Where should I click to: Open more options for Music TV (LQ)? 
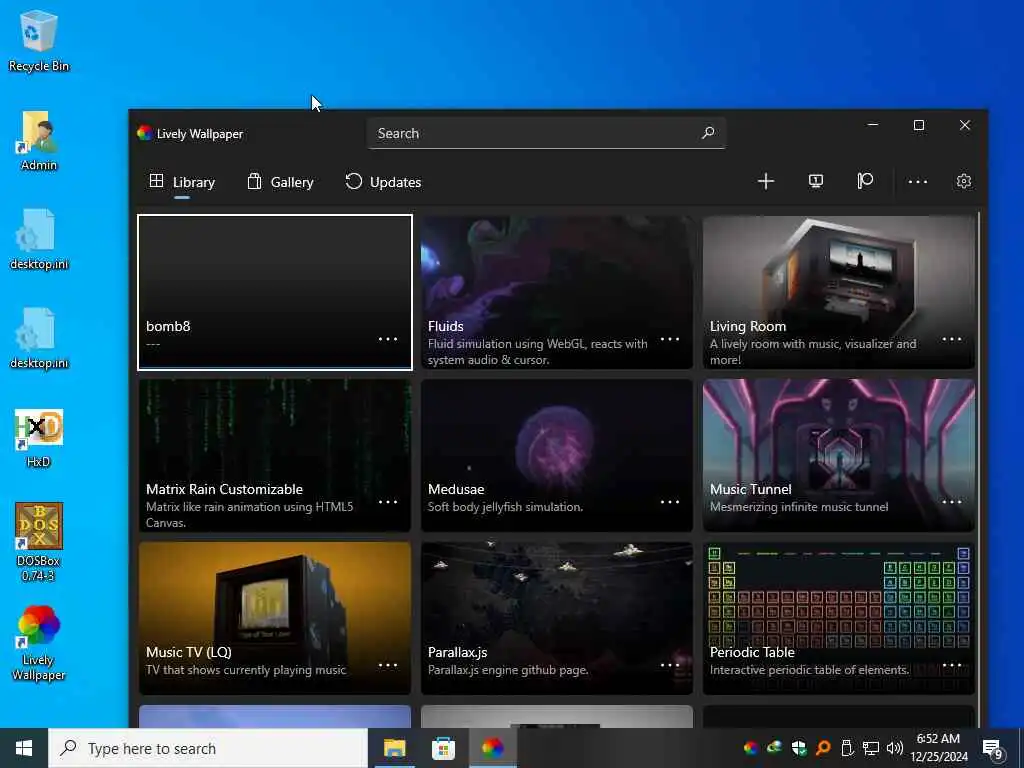(388, 665)
